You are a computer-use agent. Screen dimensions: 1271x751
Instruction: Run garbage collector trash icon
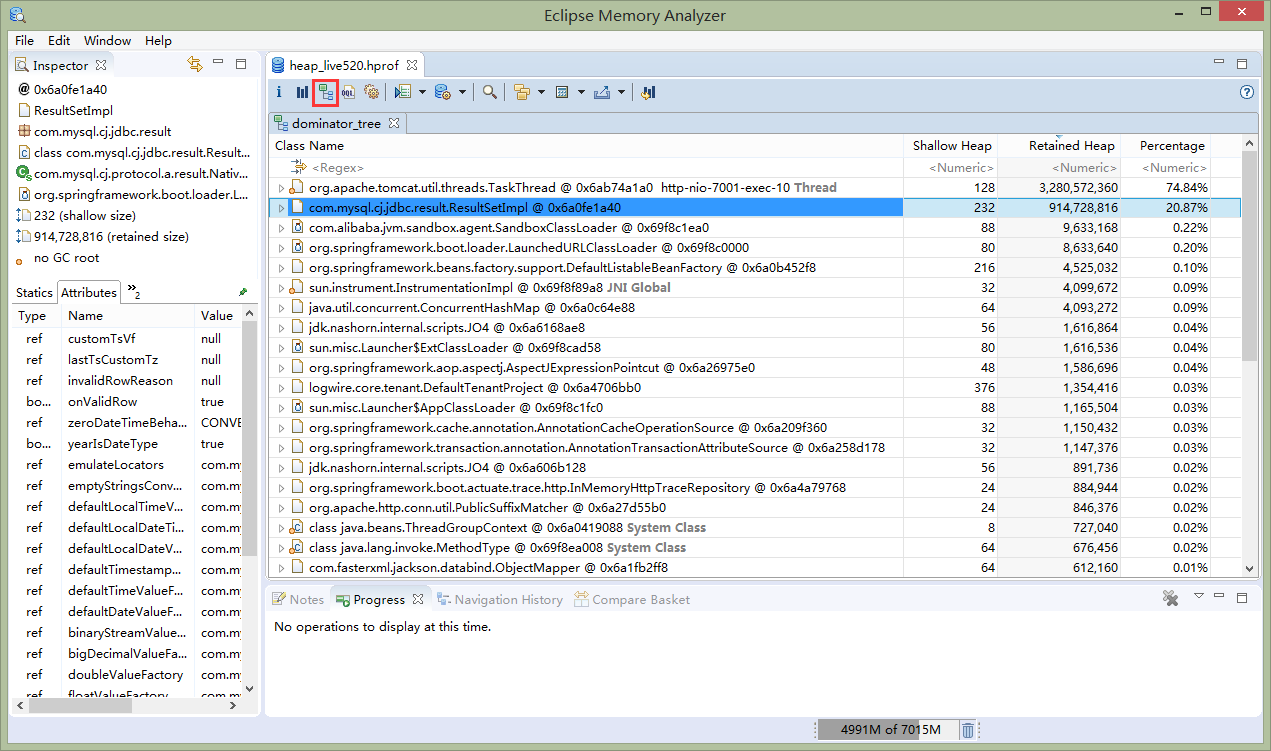click(968, 730)
